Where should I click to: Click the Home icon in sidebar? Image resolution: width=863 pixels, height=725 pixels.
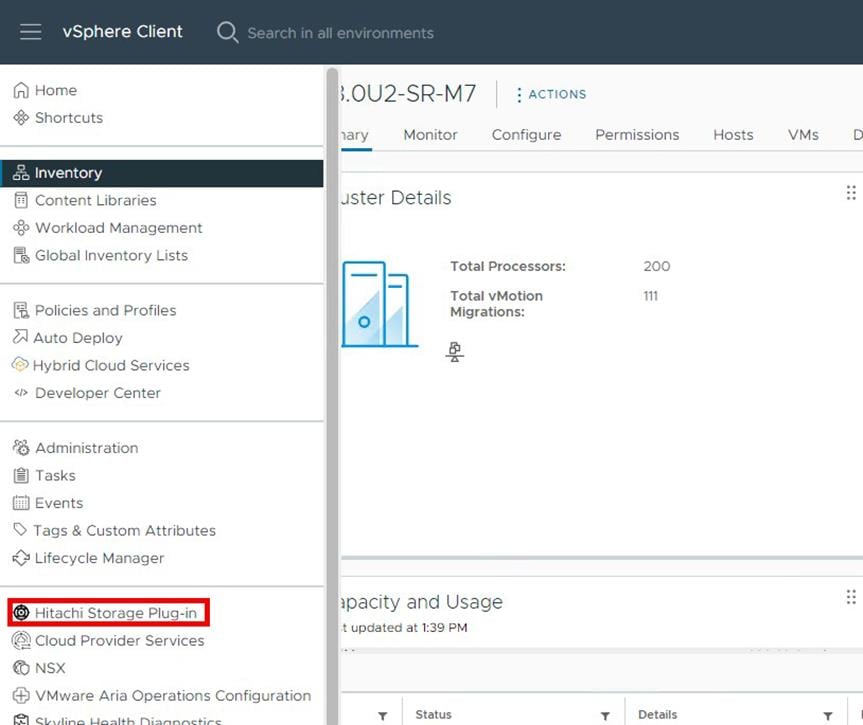pyautogui.click(x=21, y=90)
